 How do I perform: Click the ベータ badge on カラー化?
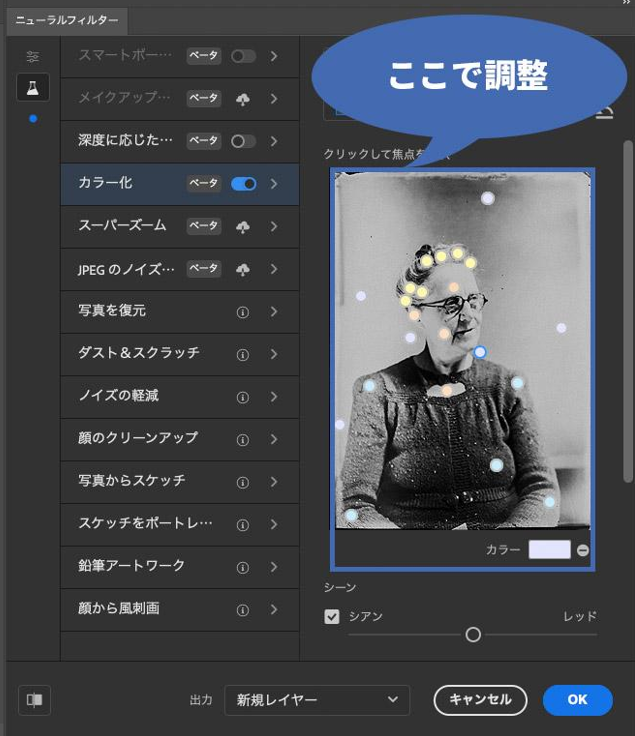(x=204, y=183)
